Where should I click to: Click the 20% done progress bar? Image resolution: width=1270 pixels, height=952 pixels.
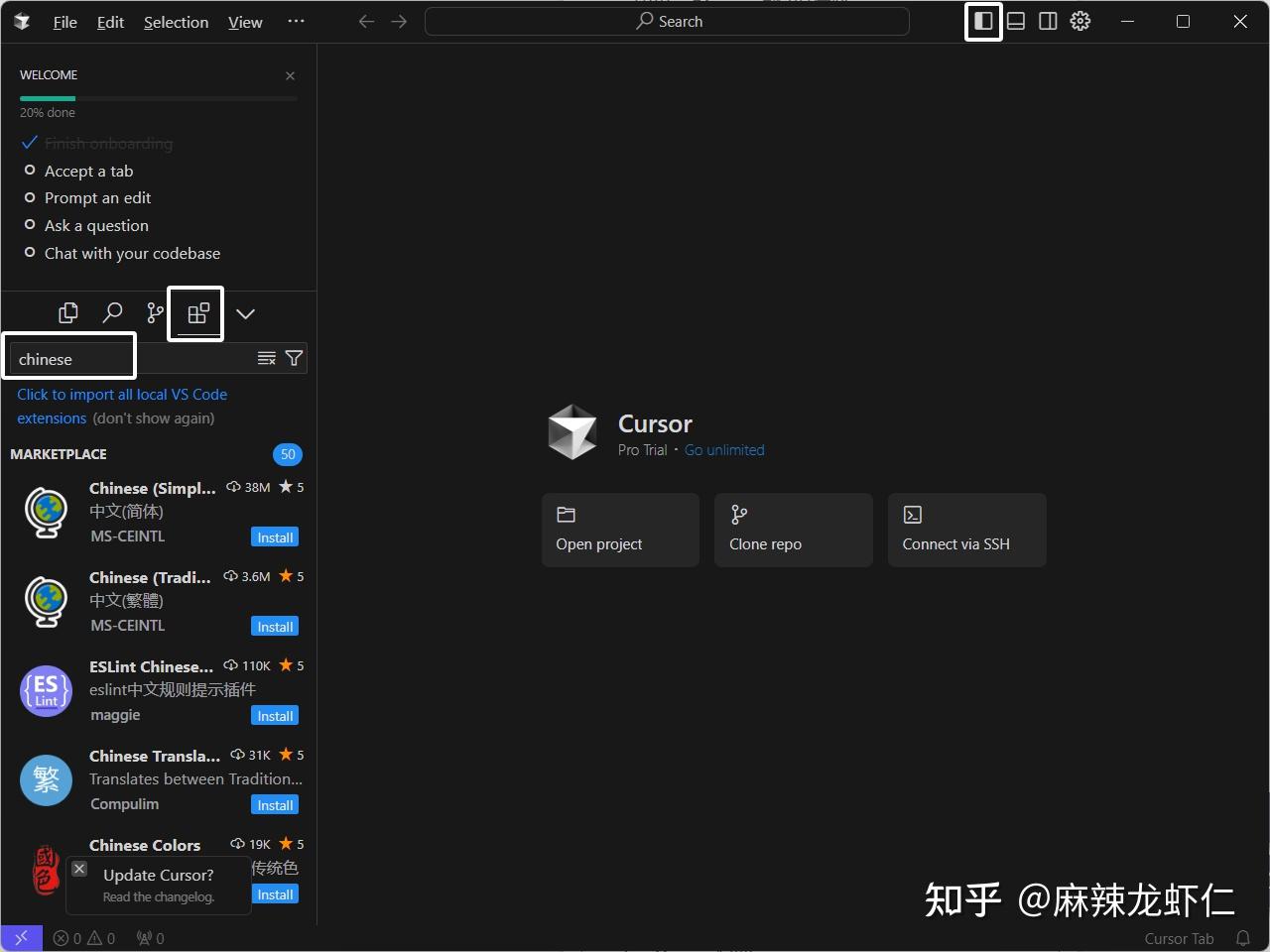point(158,98)
